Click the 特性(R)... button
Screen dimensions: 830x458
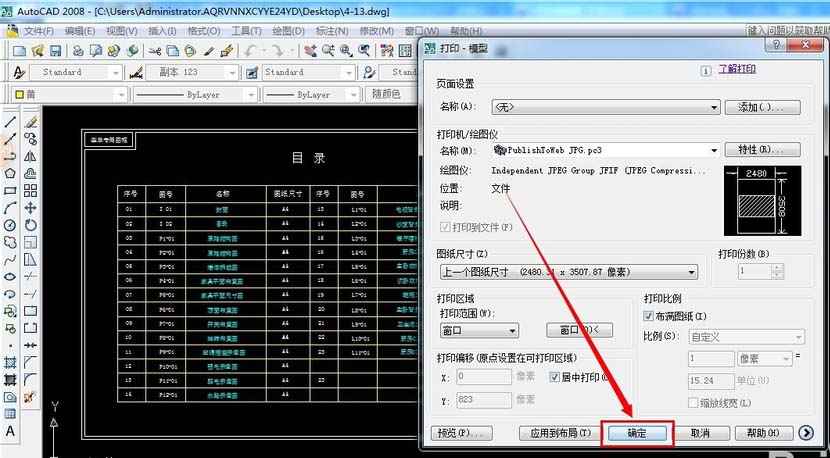pyautogui.click(x=762, y=150)
